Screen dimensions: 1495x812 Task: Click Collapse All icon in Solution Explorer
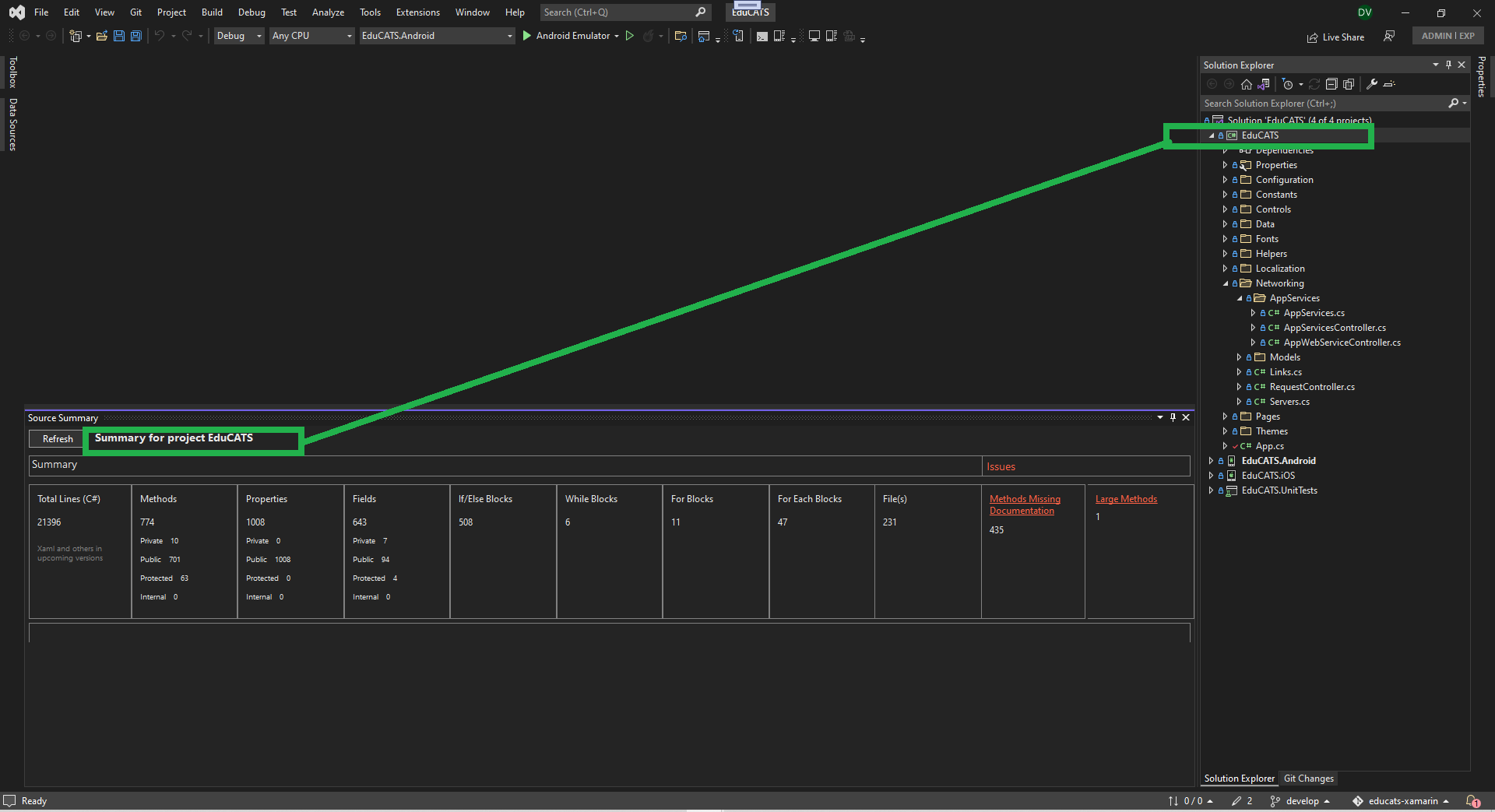pyautogui.click(x=1331, y=84)
